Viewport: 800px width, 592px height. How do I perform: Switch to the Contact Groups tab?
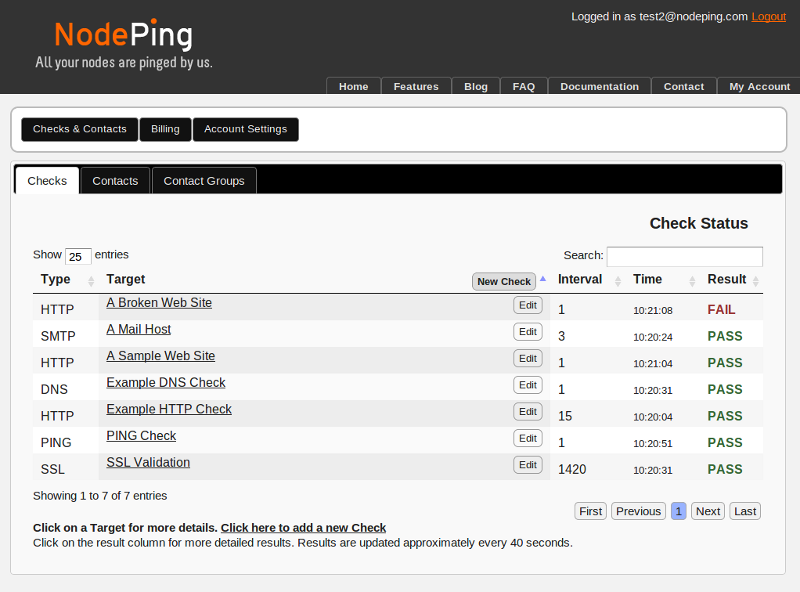coord(204,181)
